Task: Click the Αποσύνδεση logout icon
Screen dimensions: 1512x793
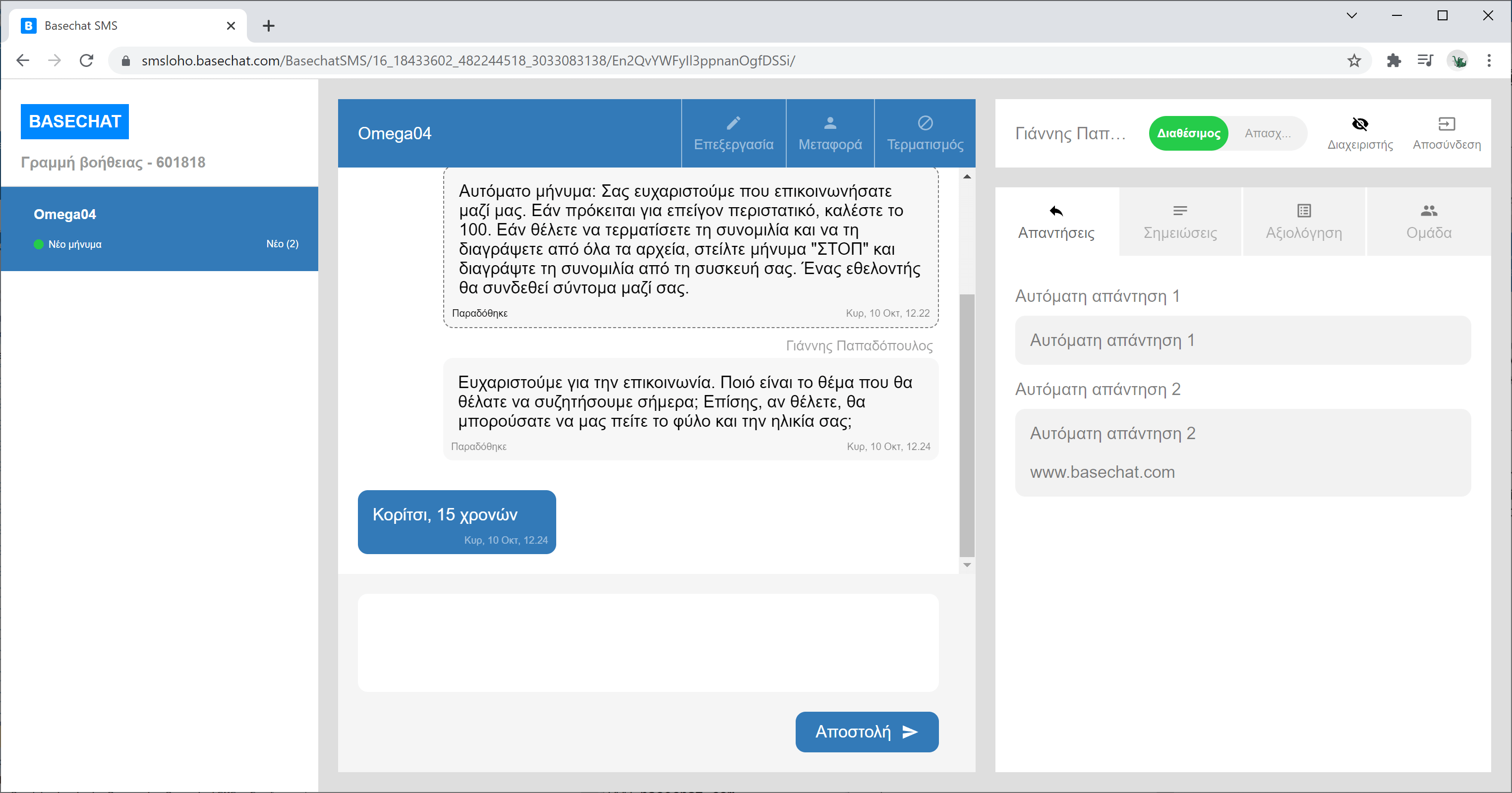Action: [1446, 124]
